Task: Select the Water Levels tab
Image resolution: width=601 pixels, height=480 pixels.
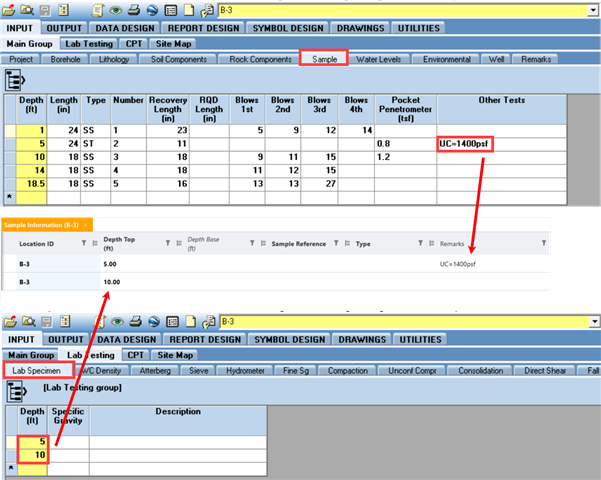Action: [x=380, y=60]
